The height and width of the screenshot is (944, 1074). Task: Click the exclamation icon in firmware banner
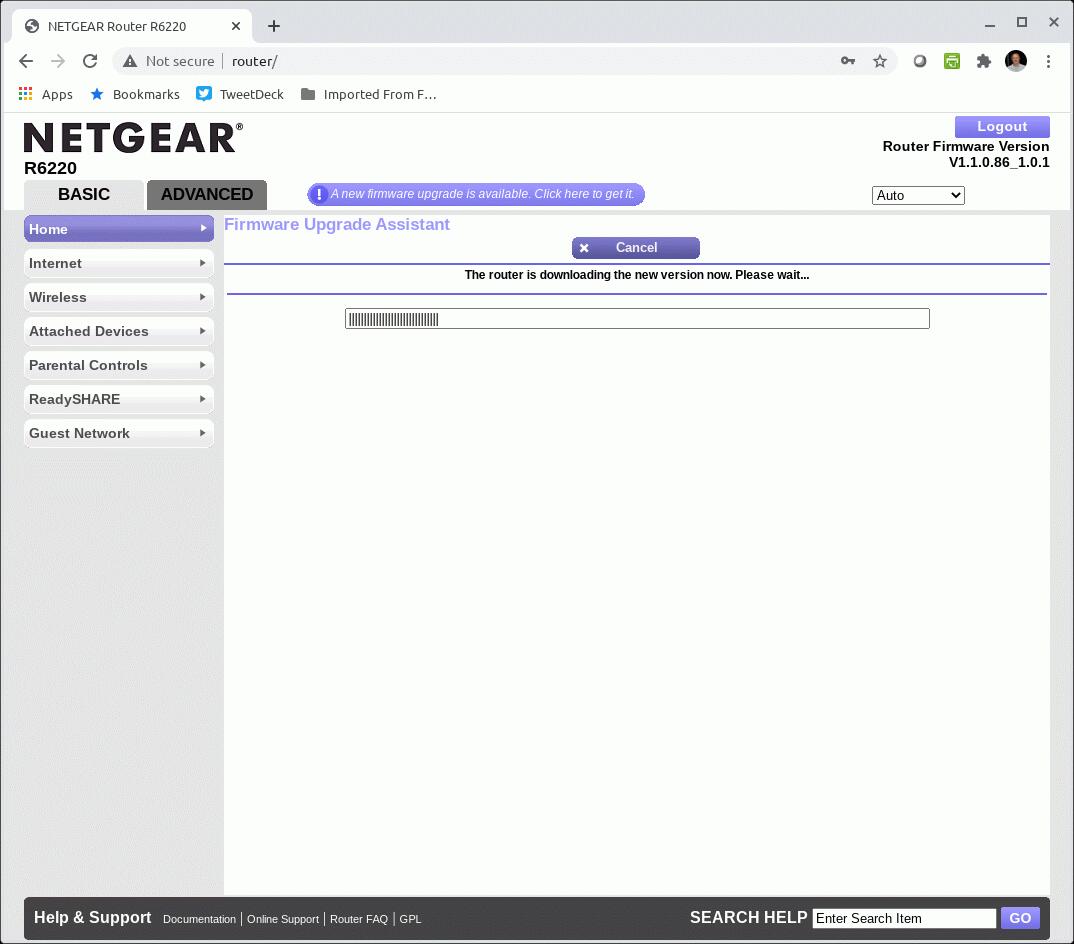click(319, 195)
